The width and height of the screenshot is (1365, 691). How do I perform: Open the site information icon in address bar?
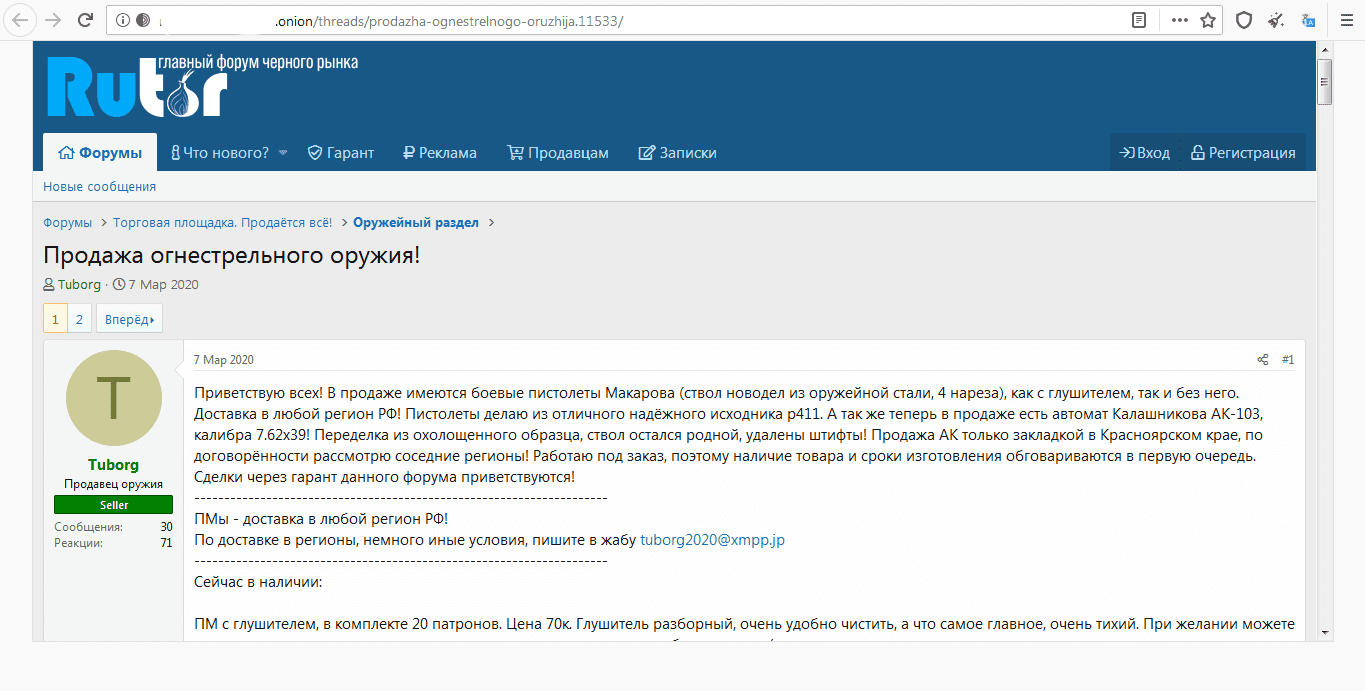tap(123, 20)
